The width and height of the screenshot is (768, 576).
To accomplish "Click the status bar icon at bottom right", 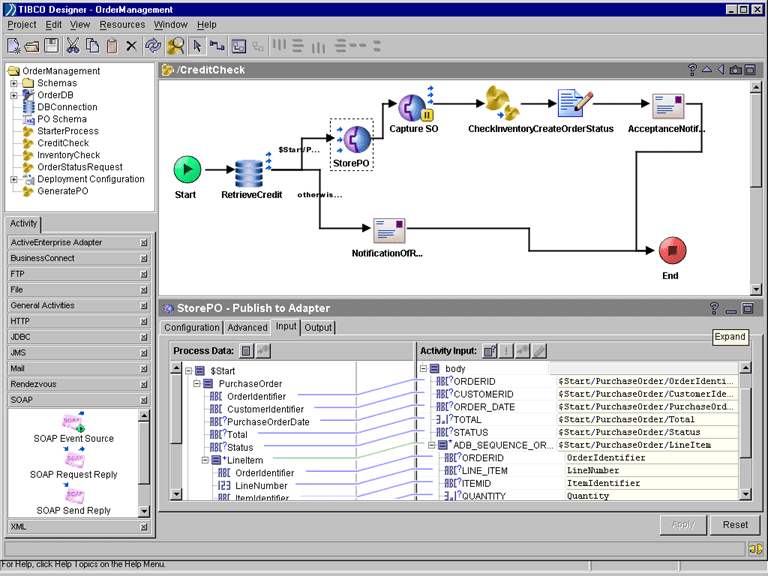I will [756, 549].
